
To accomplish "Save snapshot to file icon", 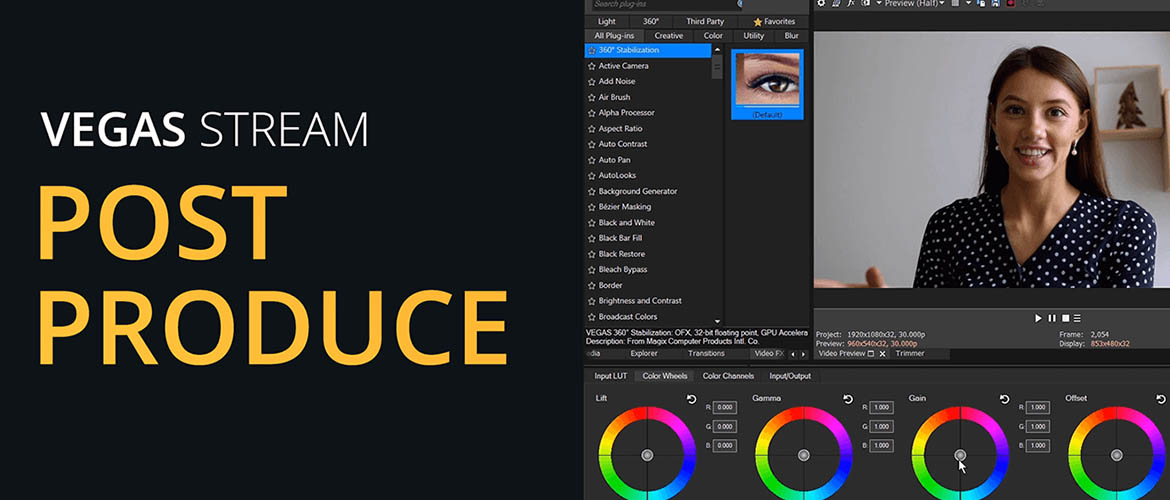I will [996, 3].
